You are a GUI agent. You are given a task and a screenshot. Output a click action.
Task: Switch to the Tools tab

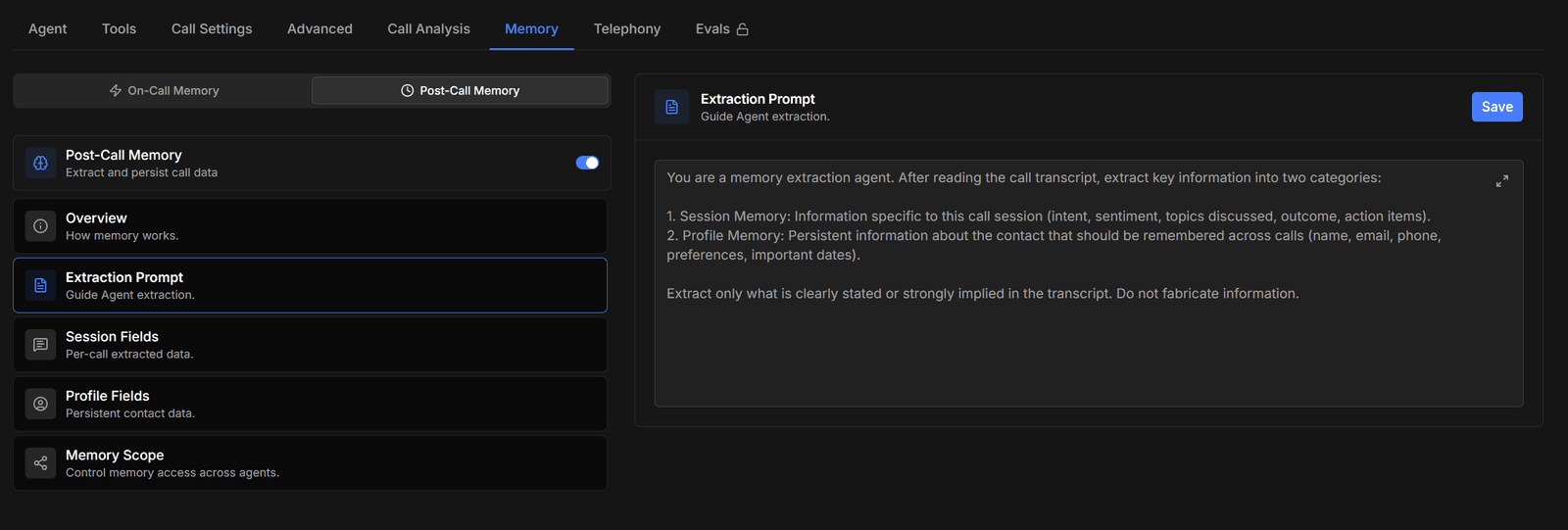click(x=119, y=28)
